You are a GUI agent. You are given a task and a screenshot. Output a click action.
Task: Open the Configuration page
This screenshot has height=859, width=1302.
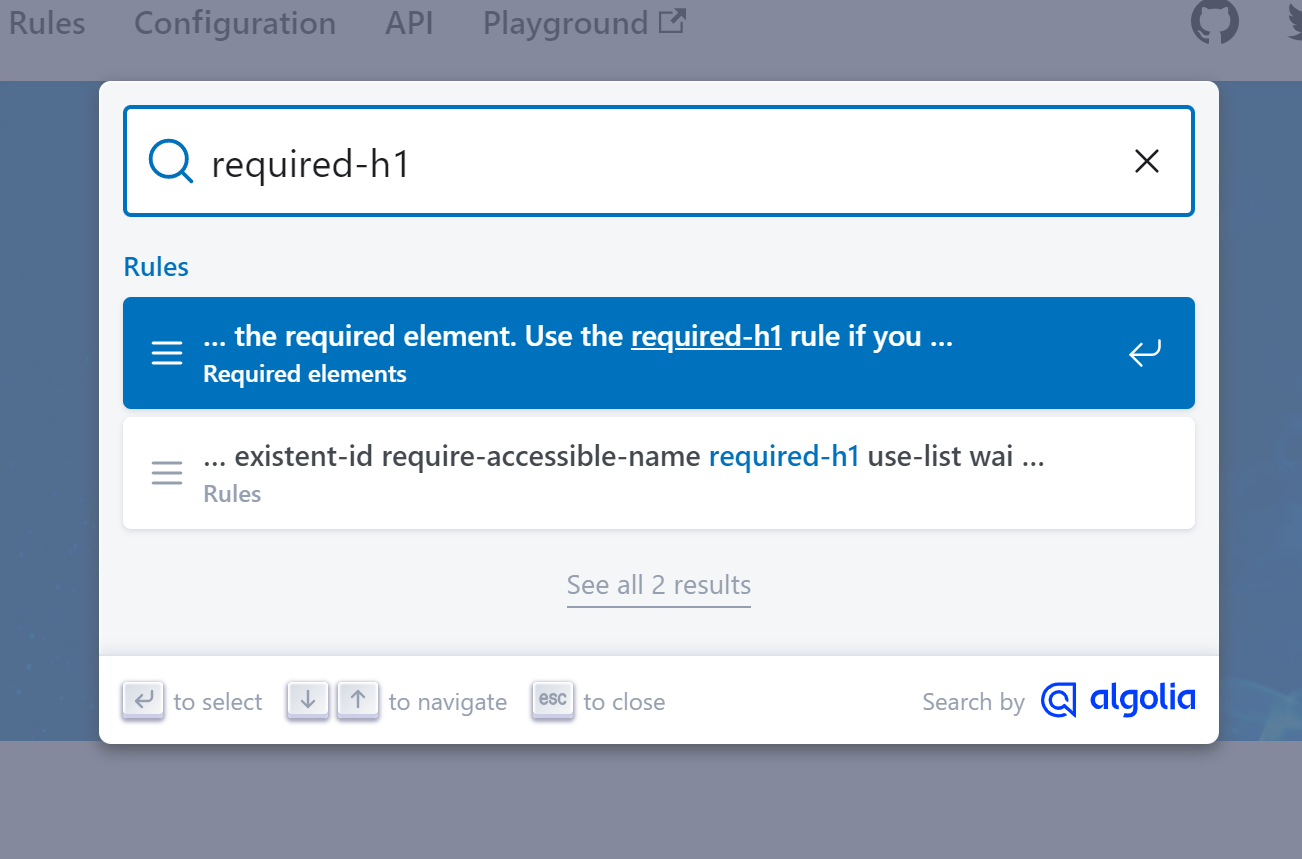234,23
